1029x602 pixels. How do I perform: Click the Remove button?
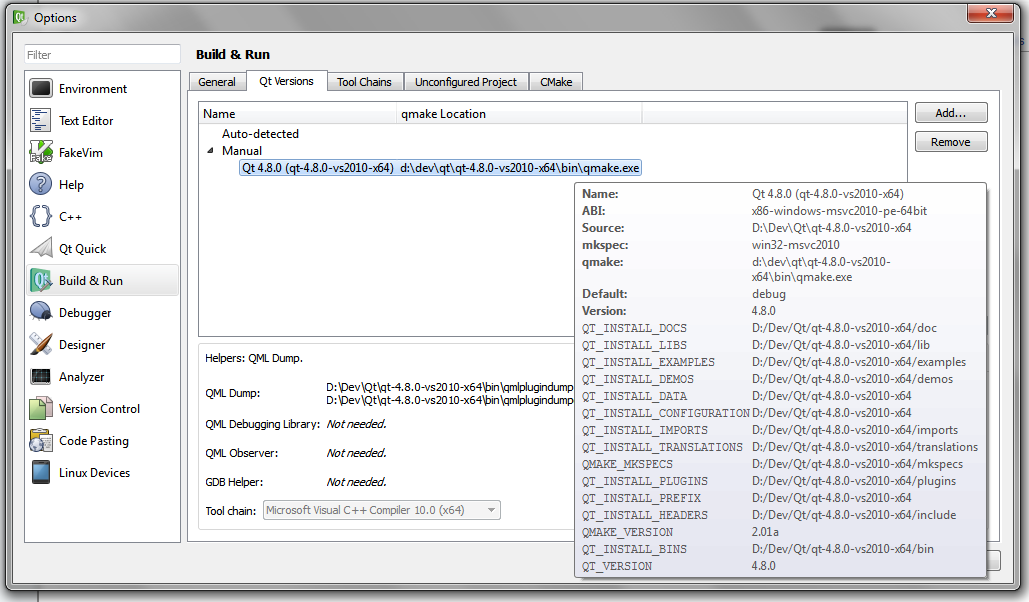pos(950,142)
